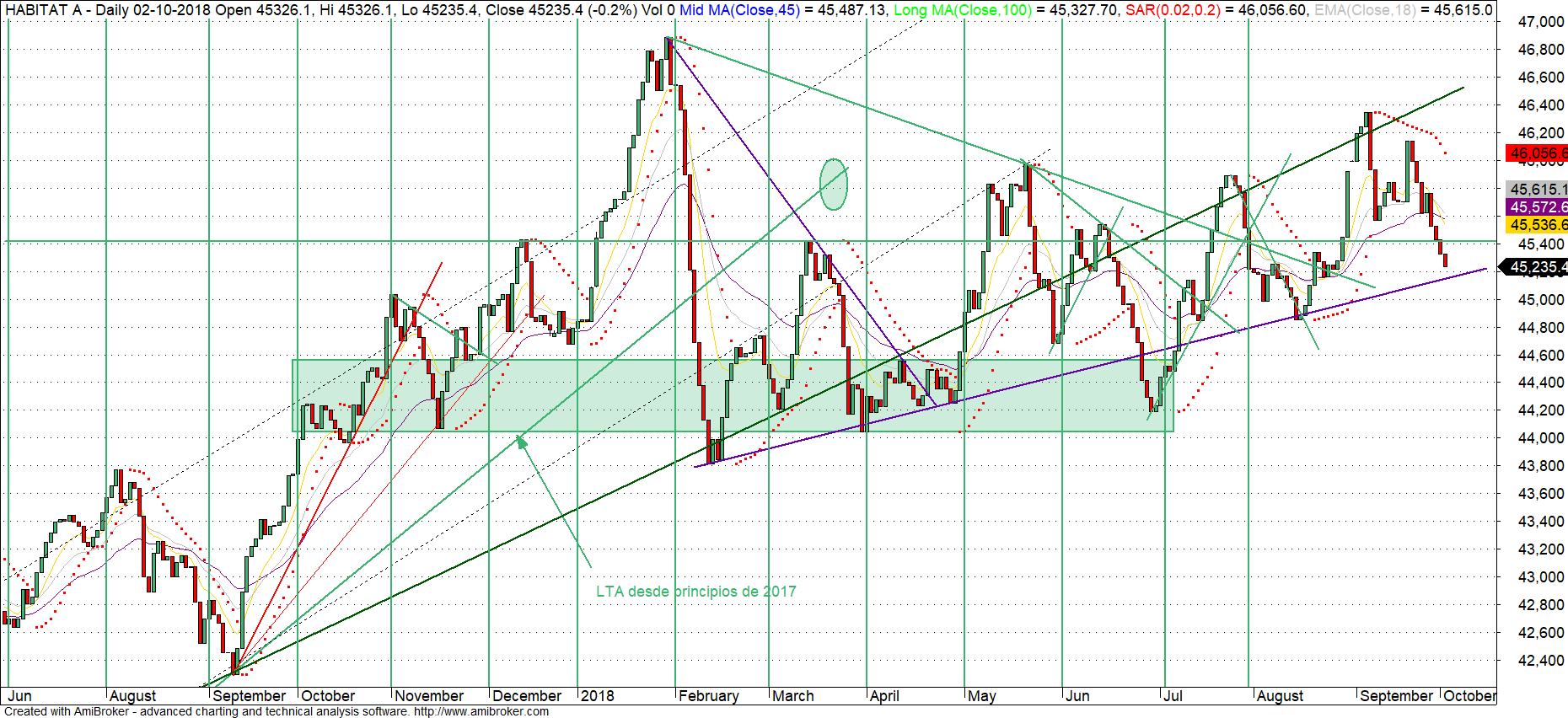Click the 44,400 price axis label
The width and height of the screenshot is (1568, 718).
tap(1541, 383)
